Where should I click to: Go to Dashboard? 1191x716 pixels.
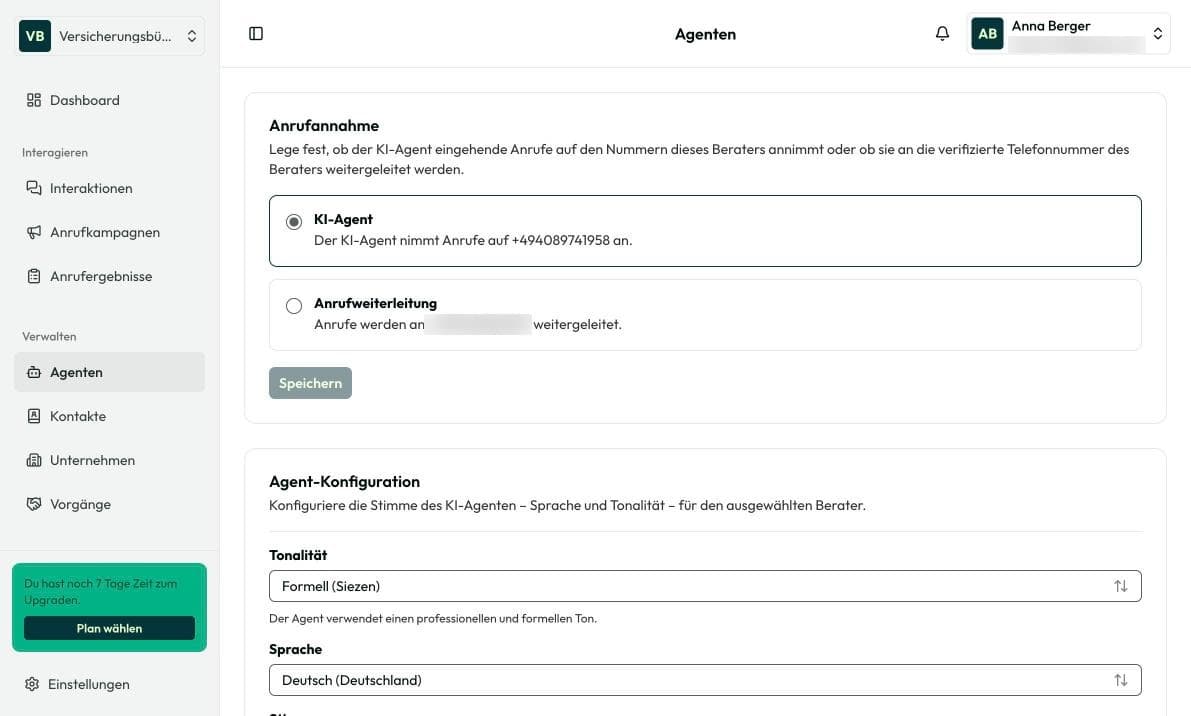point(109,100)
